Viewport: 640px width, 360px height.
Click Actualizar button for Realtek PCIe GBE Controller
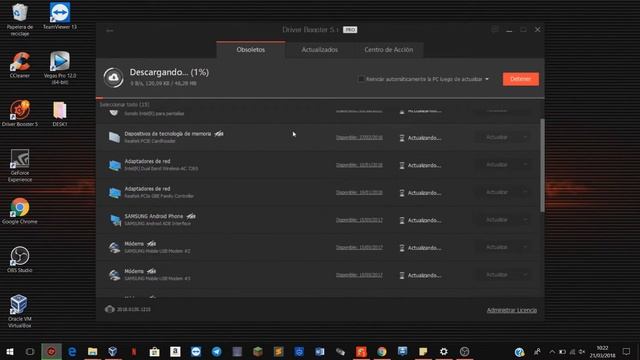click(x=497, y=192)
